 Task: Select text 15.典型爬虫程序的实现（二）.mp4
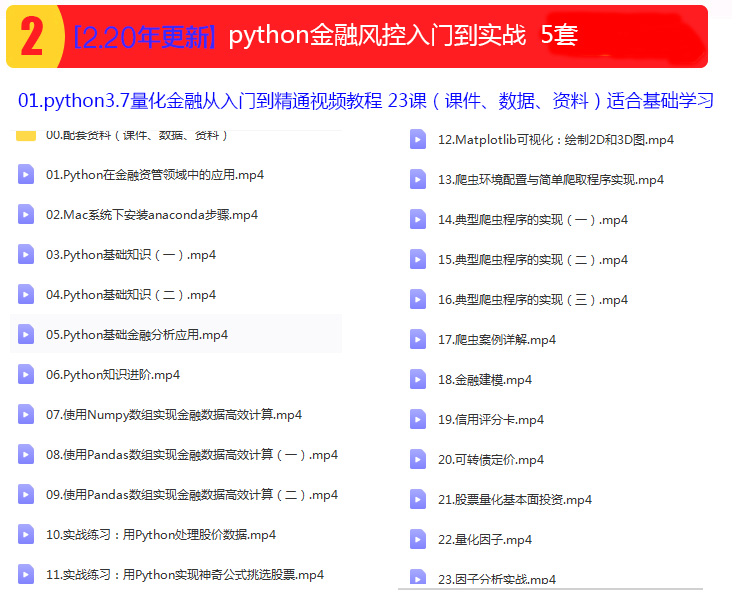point(533,260)
